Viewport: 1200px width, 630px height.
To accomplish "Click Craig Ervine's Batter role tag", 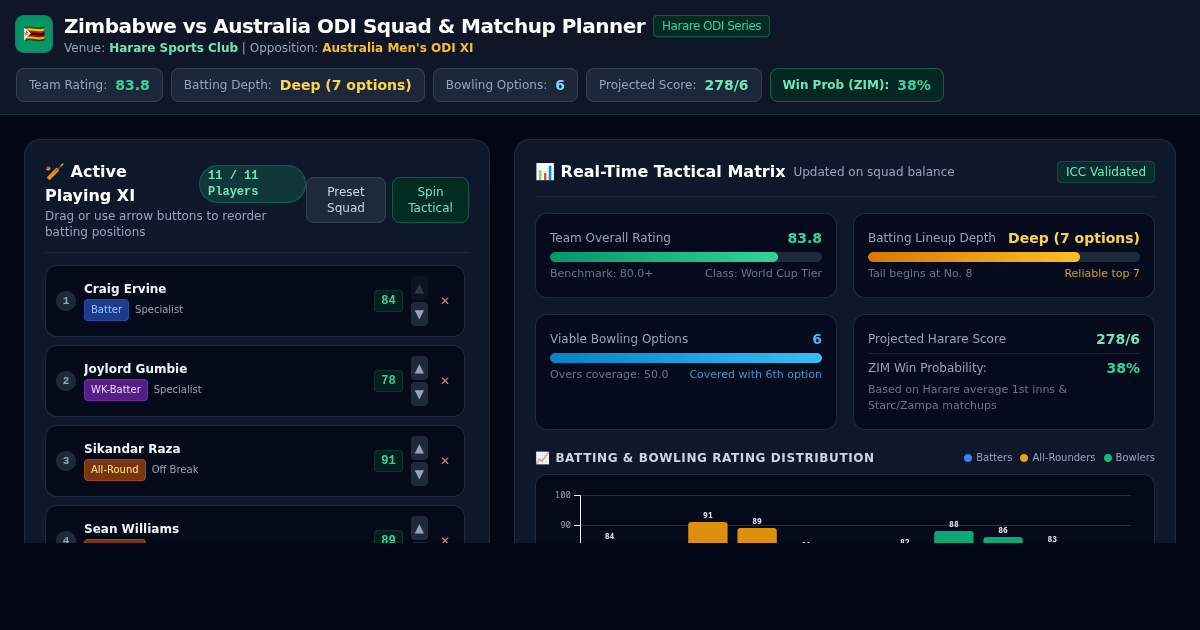I will pyautogui.click(x=106, y=310).
